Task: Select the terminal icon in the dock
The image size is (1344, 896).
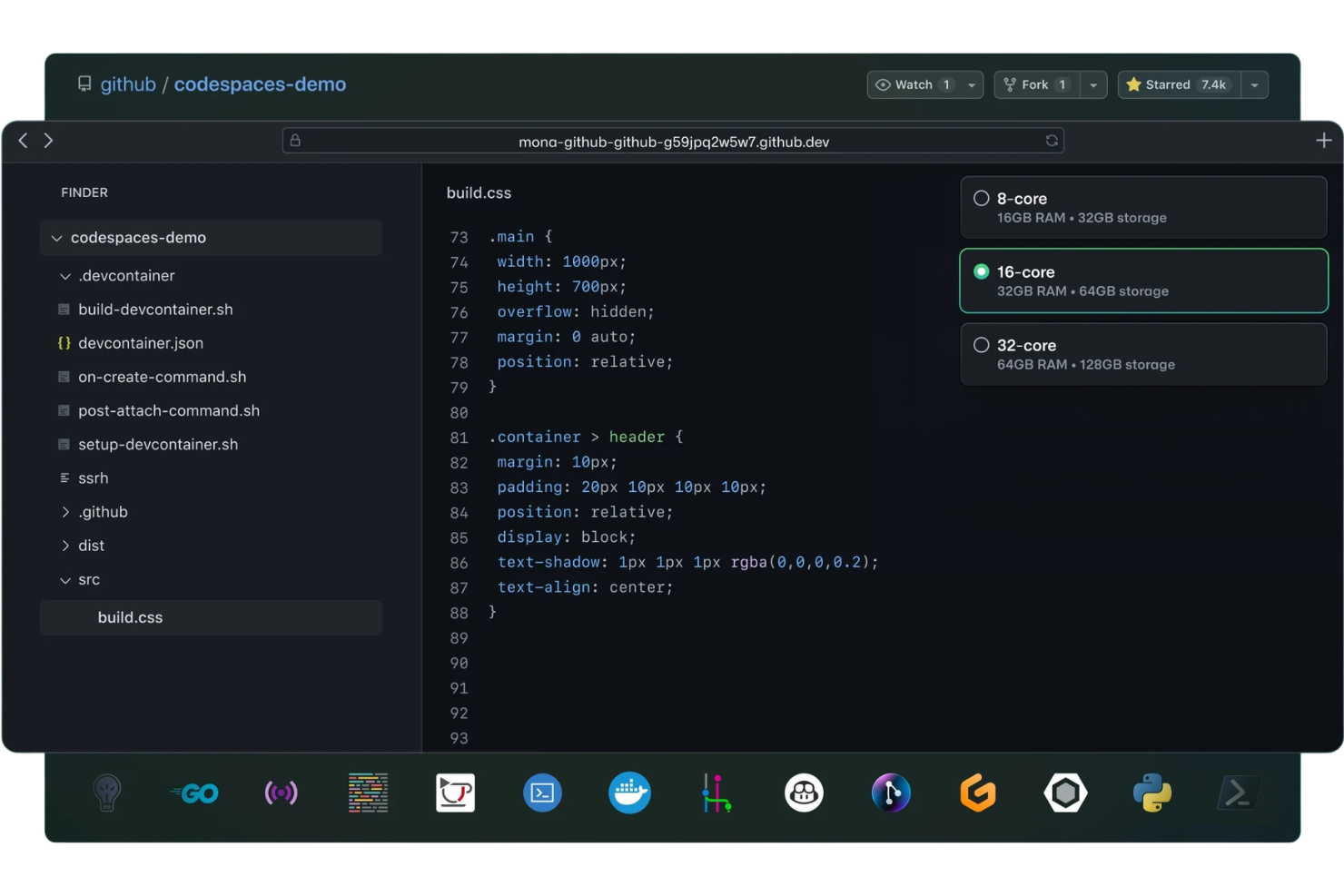Action: (x=542, y=793)
